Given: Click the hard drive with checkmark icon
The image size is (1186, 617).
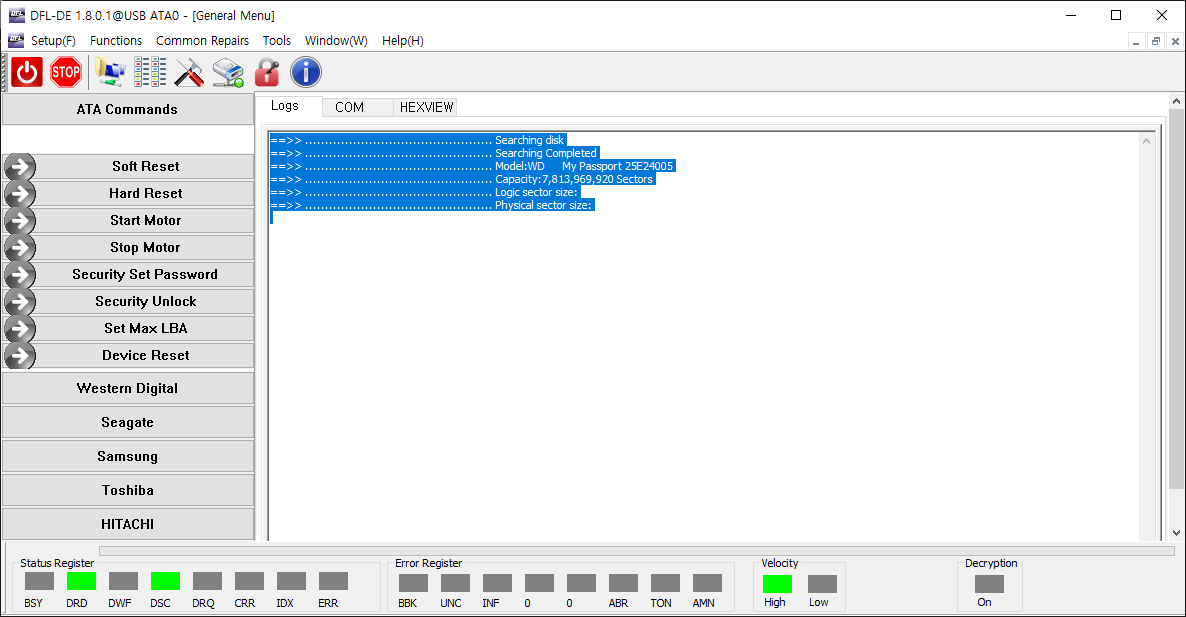Looking at the screenshot, I should (228, 73).
